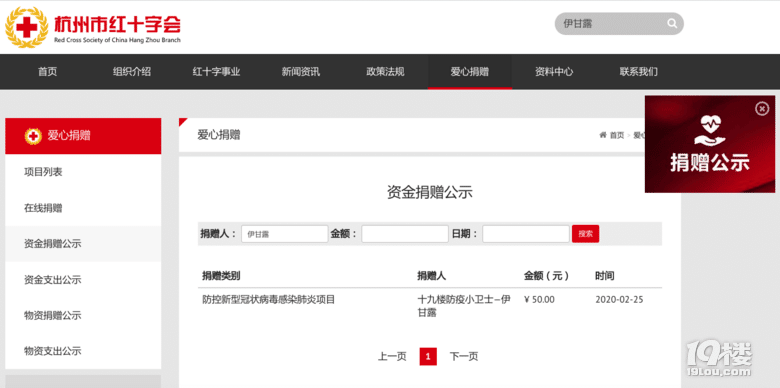Viewport: 780px width, 388px height.
Task: Select page 1 in pagination
Action: (x=428, y=356)
